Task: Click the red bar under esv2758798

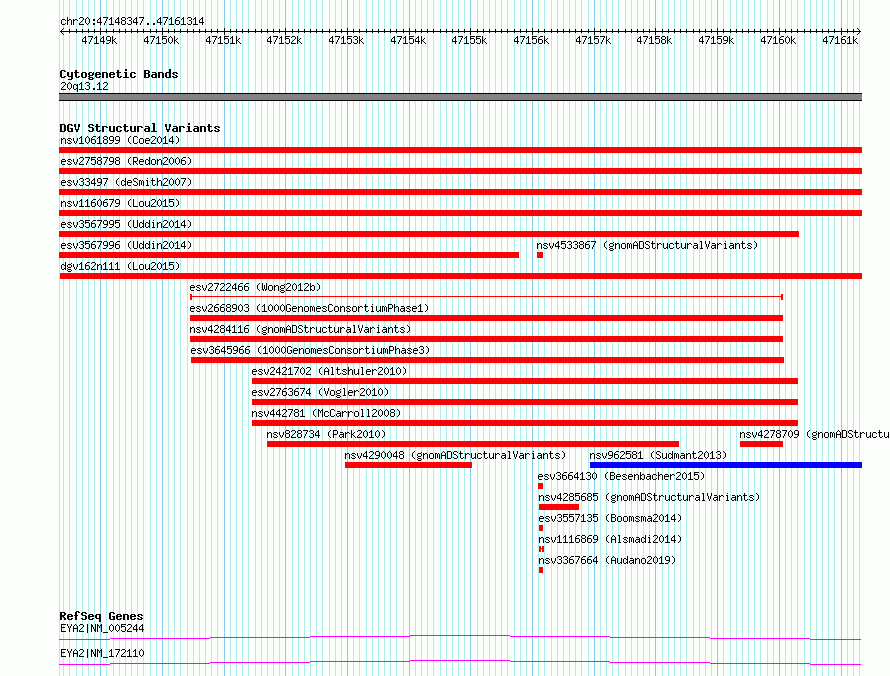Action: point(460,171)
